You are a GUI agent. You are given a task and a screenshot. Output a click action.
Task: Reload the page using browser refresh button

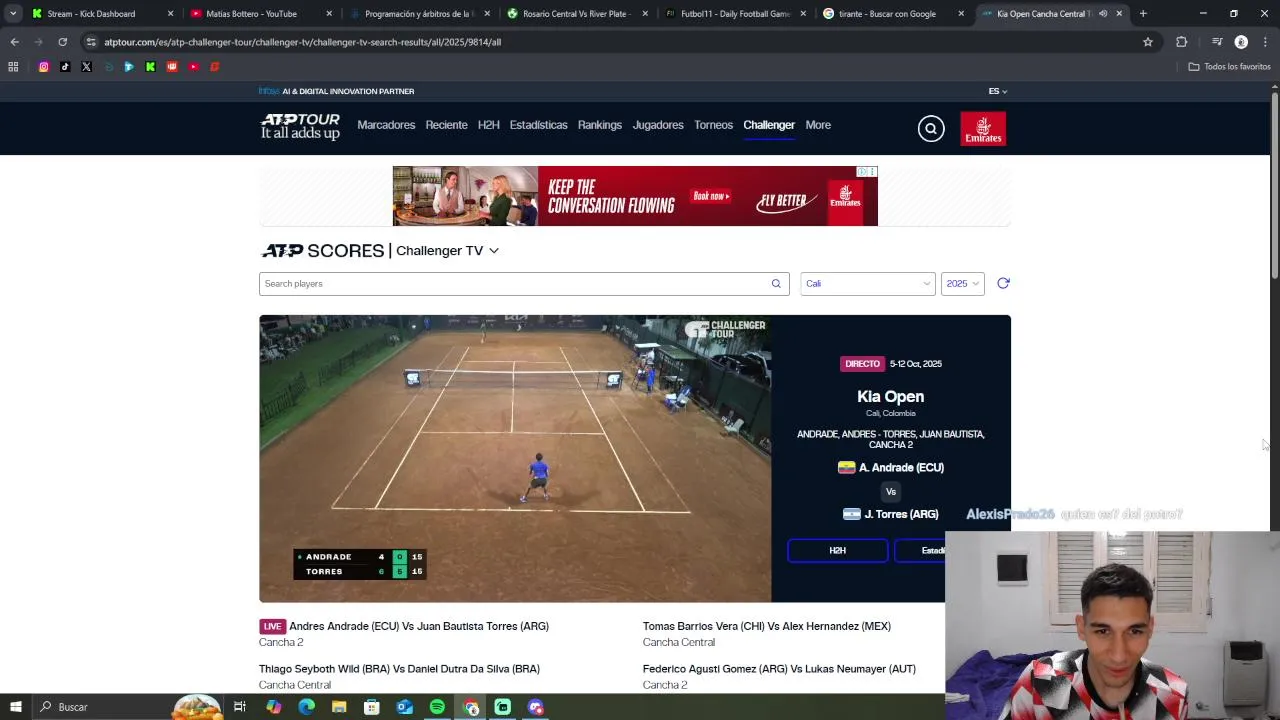coord(62,42)
